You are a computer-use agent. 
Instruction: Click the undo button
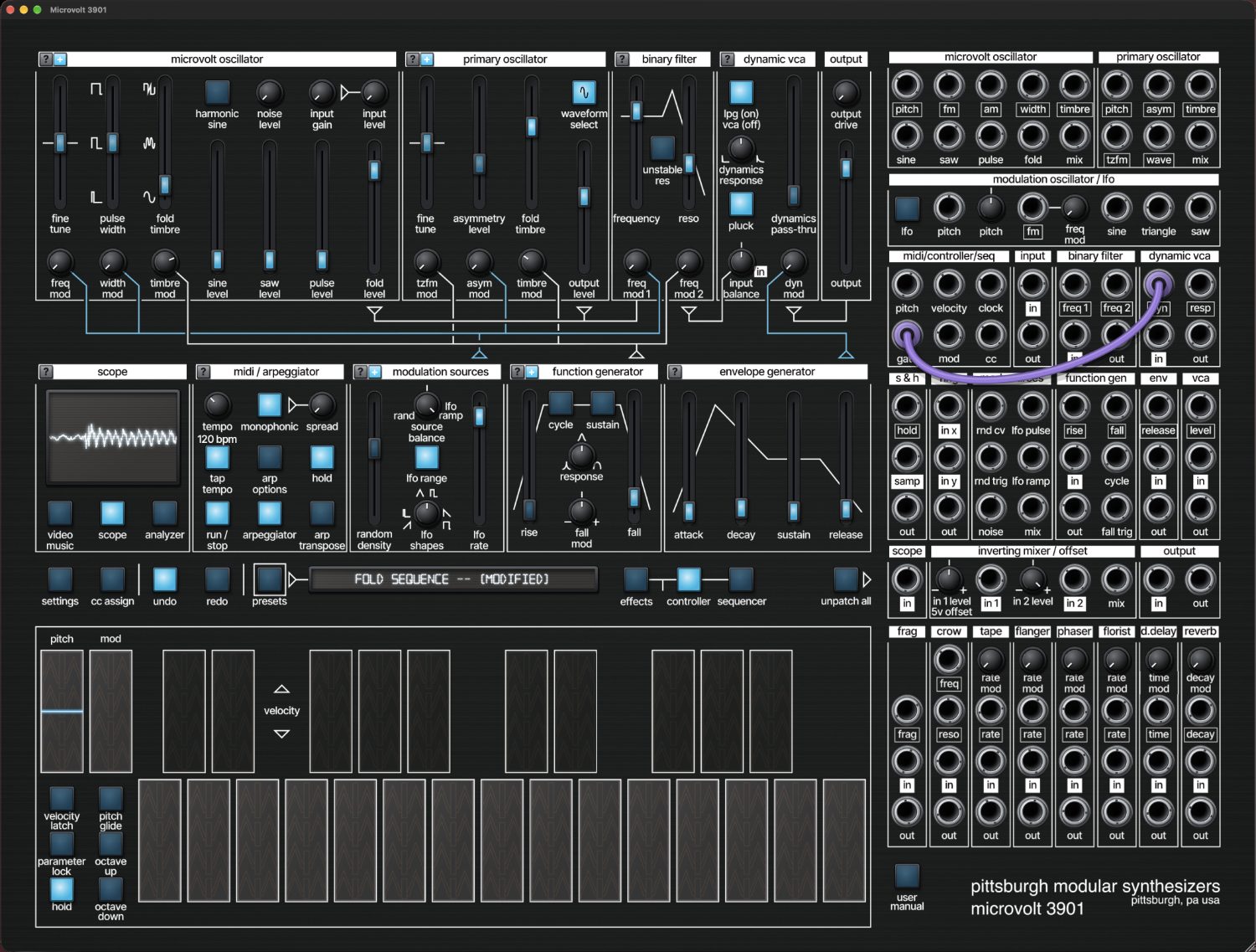(165, 579)
